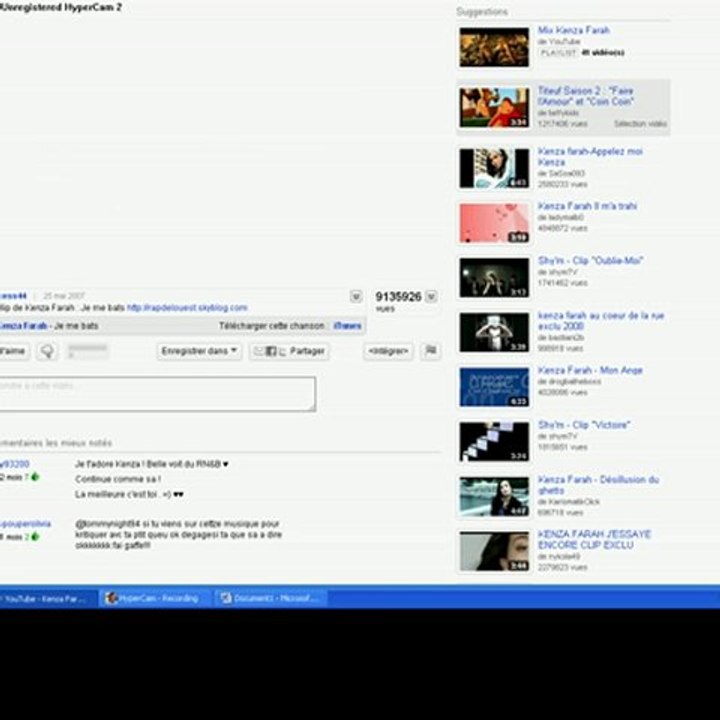This screenshot has height=720, width=720.
Task: Click Kenza Farah Désillusion du ghetto title
Action: click(598, 485)
